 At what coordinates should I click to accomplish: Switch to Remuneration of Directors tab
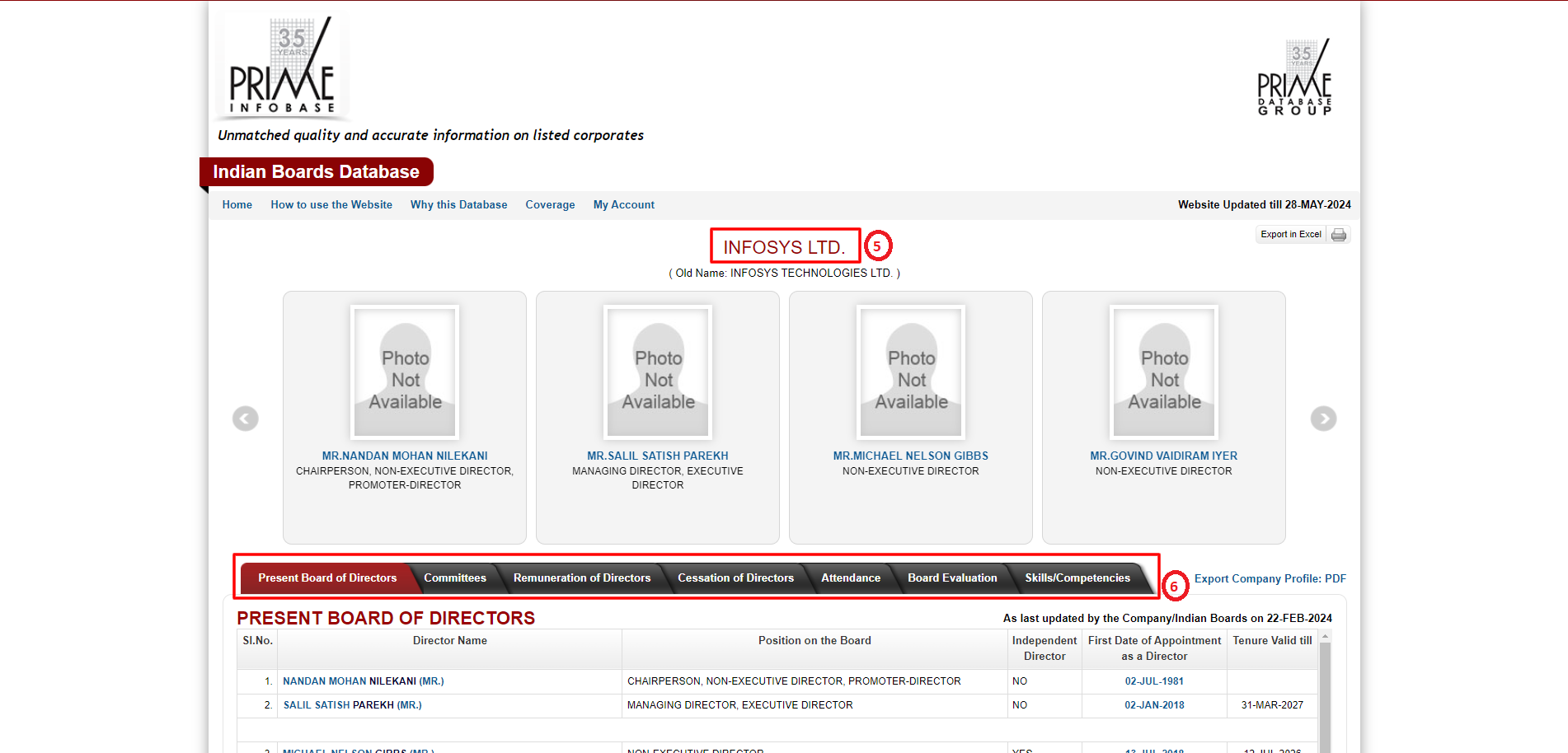(x=582, y=578)
